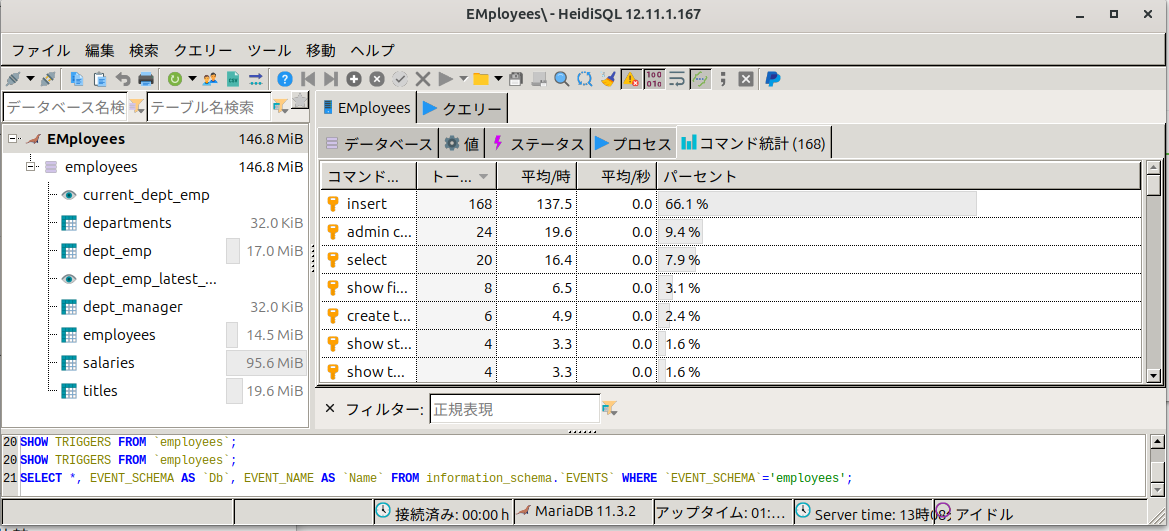Viewport: 1169px width, 531px height.
Task: Select the insert row in command statistics
Action: (731, 204)
